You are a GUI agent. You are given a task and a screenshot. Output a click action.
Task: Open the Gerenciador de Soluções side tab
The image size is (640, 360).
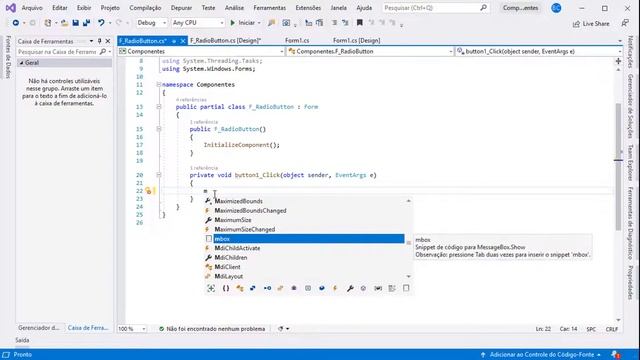click(631, 106)
